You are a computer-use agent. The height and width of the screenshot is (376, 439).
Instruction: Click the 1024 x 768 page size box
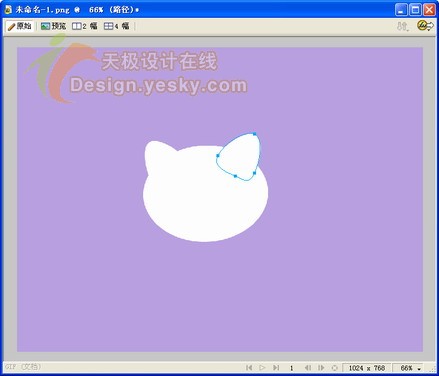[x=367, y=368]
